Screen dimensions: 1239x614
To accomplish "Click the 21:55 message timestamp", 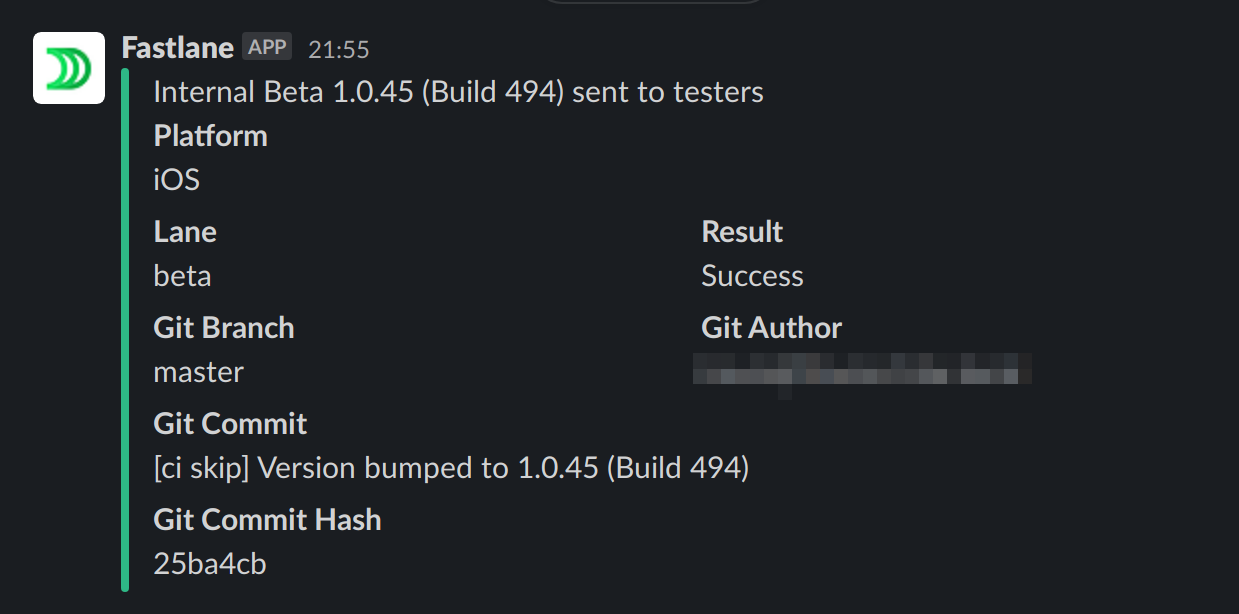I will click(339, 49).
